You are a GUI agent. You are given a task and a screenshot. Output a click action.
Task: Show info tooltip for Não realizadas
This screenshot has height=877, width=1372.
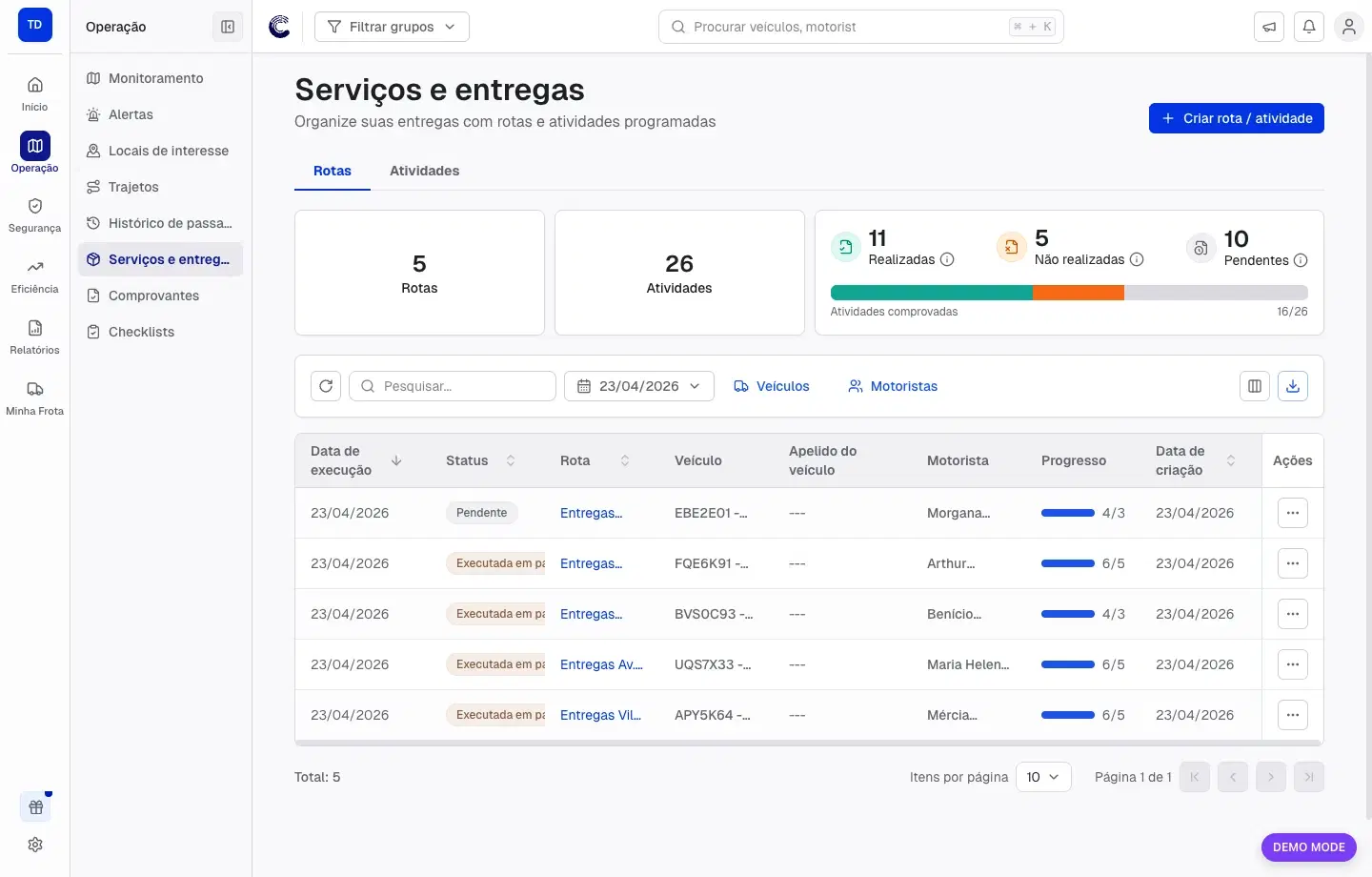point(1137,259)
